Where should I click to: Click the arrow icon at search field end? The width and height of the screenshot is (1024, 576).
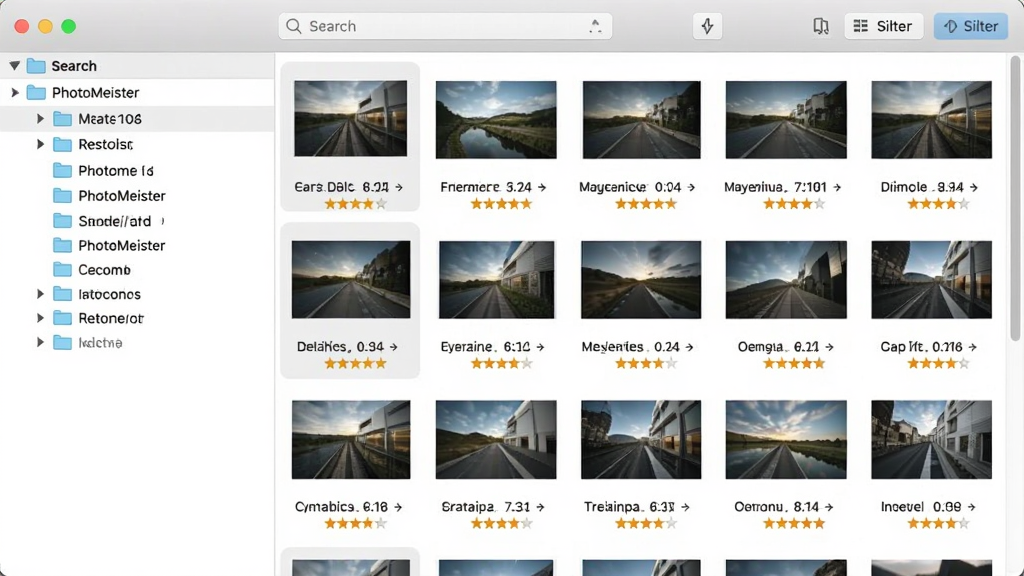[595, 26]
